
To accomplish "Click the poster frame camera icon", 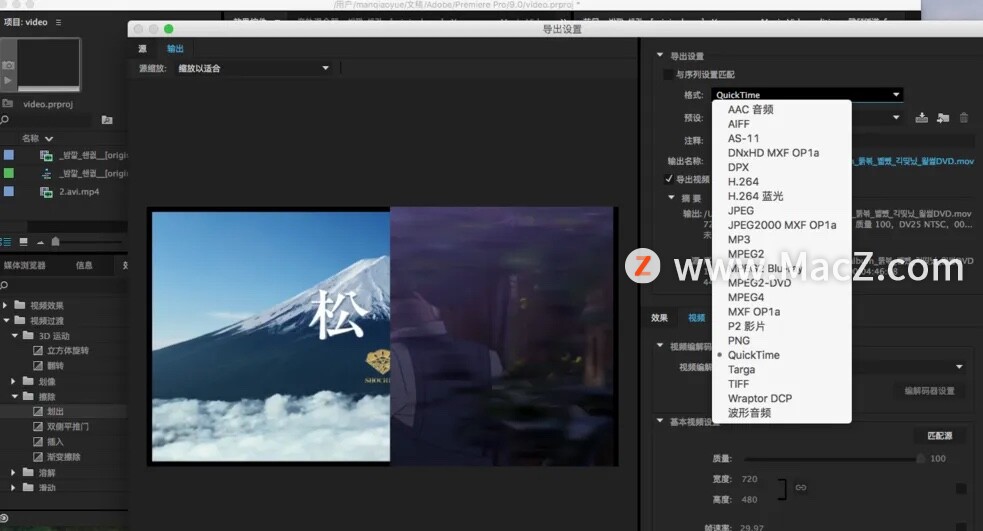I will pos(8,65).
